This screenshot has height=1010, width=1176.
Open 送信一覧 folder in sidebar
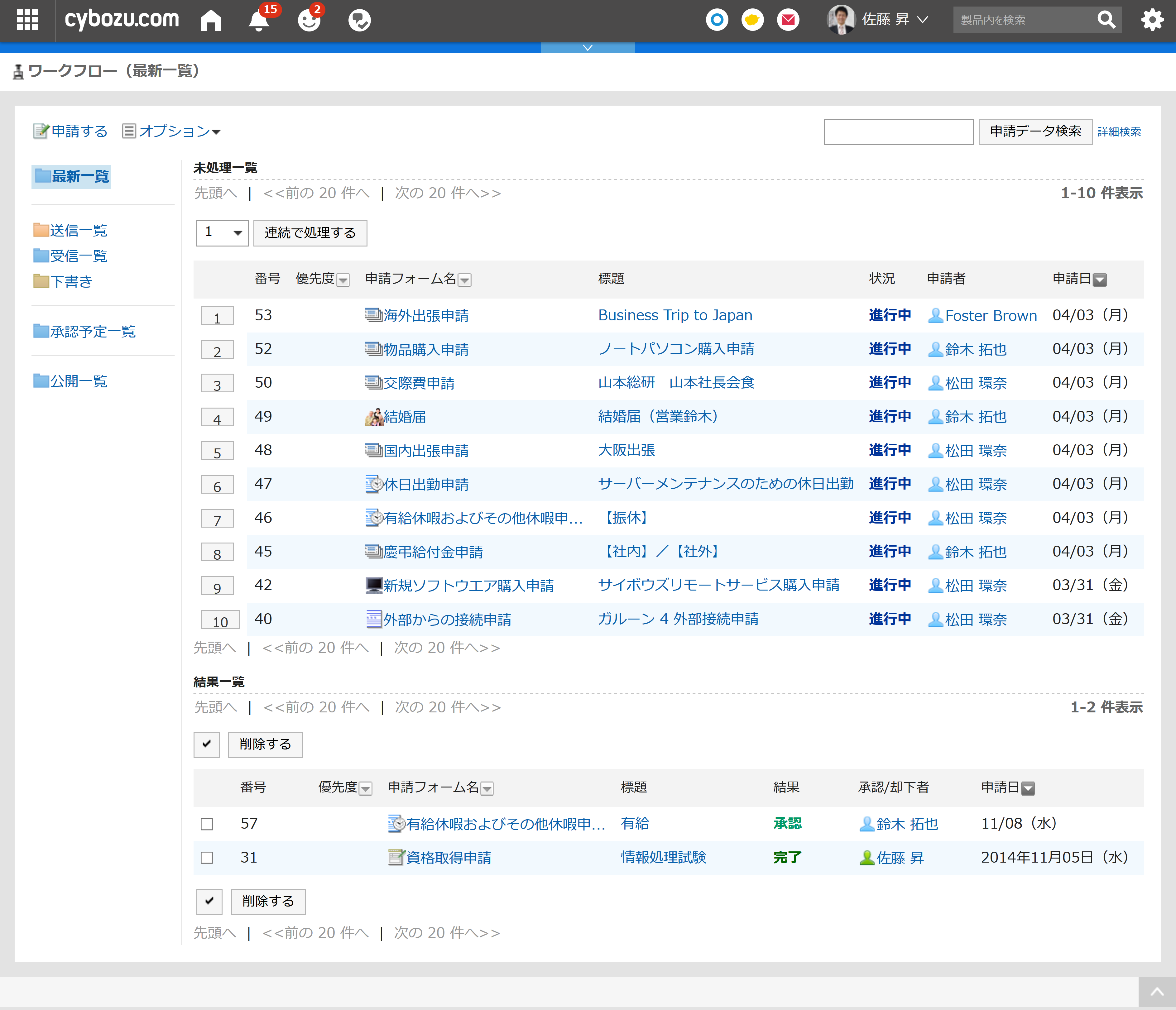click(x=78, y=230)
